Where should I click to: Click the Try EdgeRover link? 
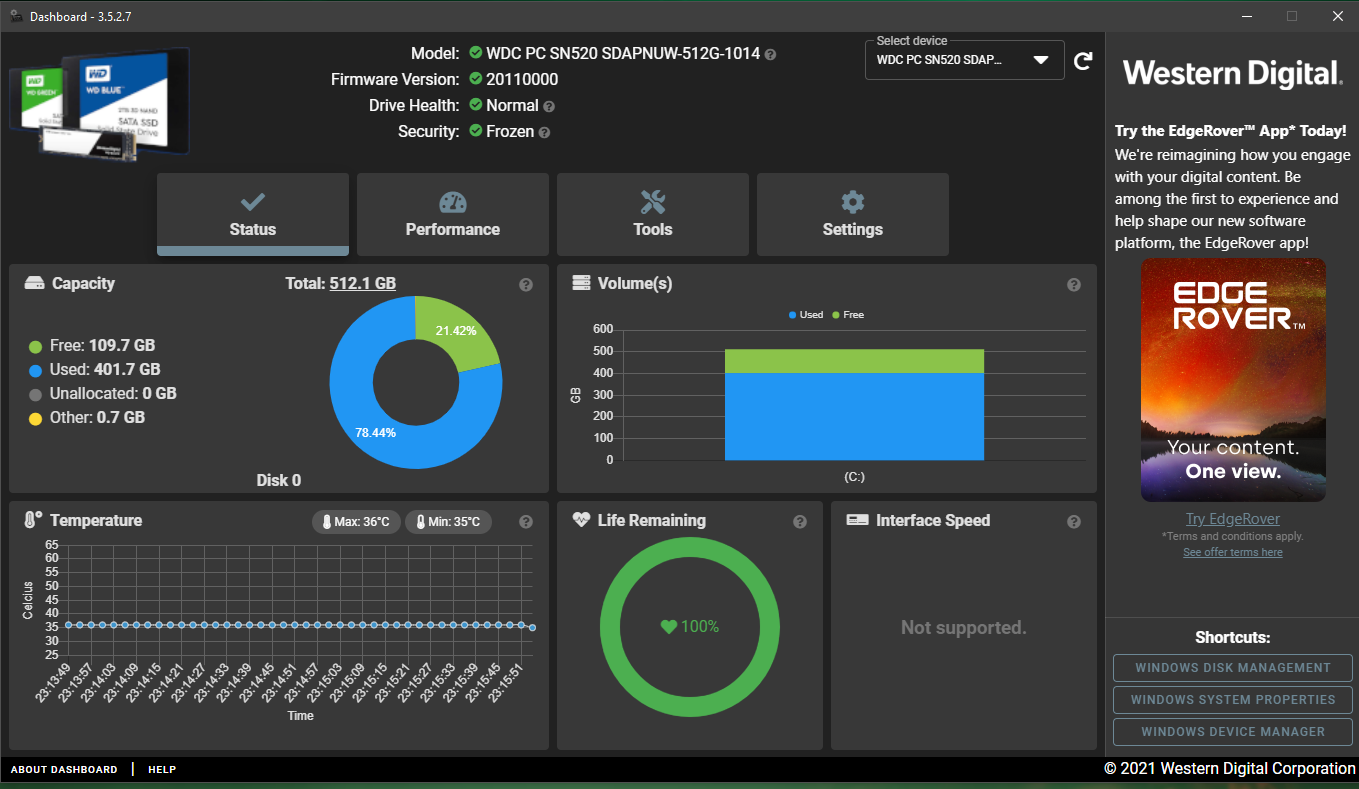click(x=1232, y=519)
